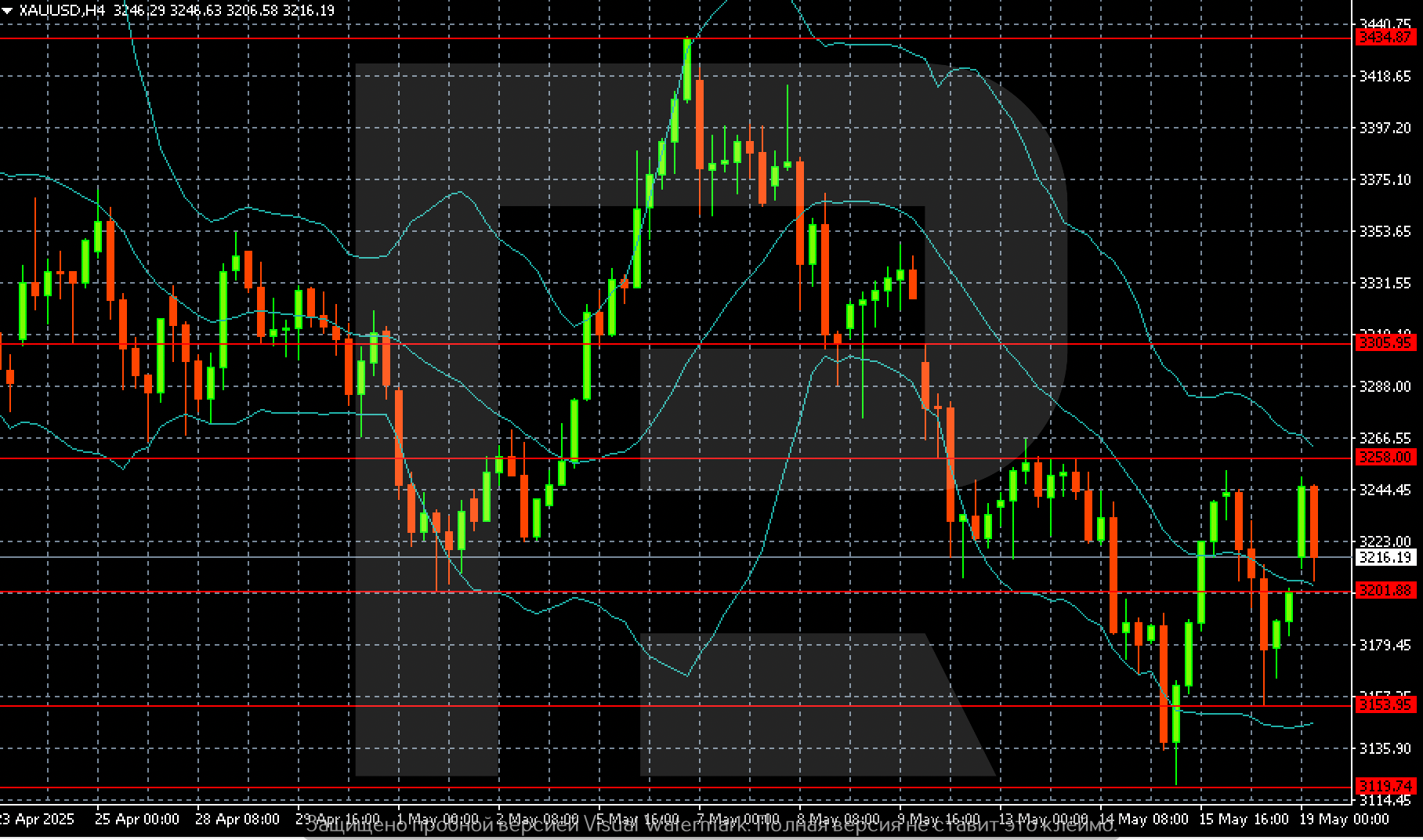Select the 3305.95 level price label
This screenshot has height=840, width=1423.
[1385, 343]
